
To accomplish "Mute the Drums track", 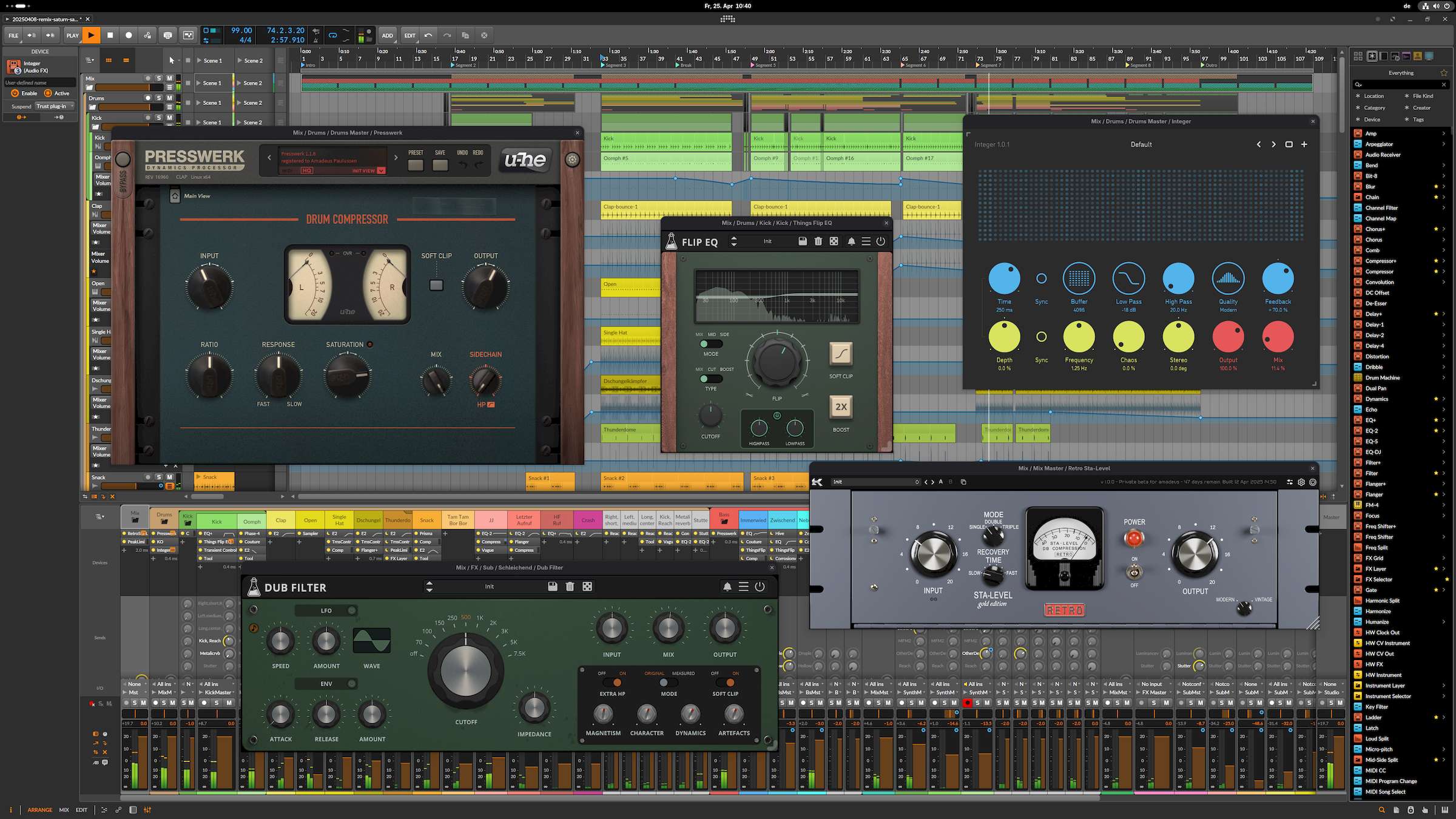I will click(x=170, y=98).
